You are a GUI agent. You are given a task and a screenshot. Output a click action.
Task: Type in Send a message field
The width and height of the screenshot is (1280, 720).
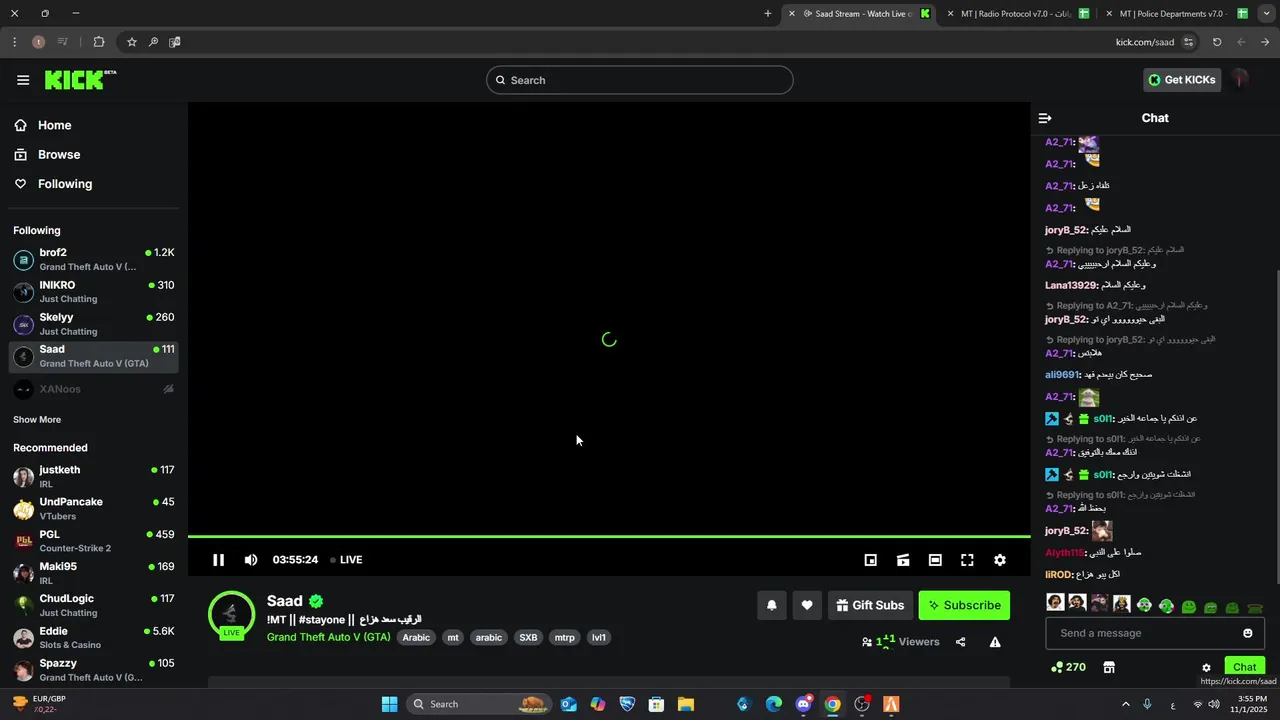(1140, 633)
